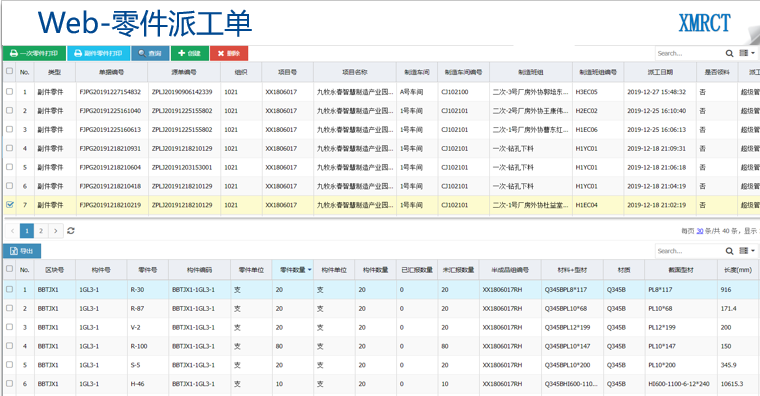This screenshot has height=396, width=760.
Task: Toggle the select-all checkbox in upper table header
Action: pyautogui.click(x=9, y=71)
